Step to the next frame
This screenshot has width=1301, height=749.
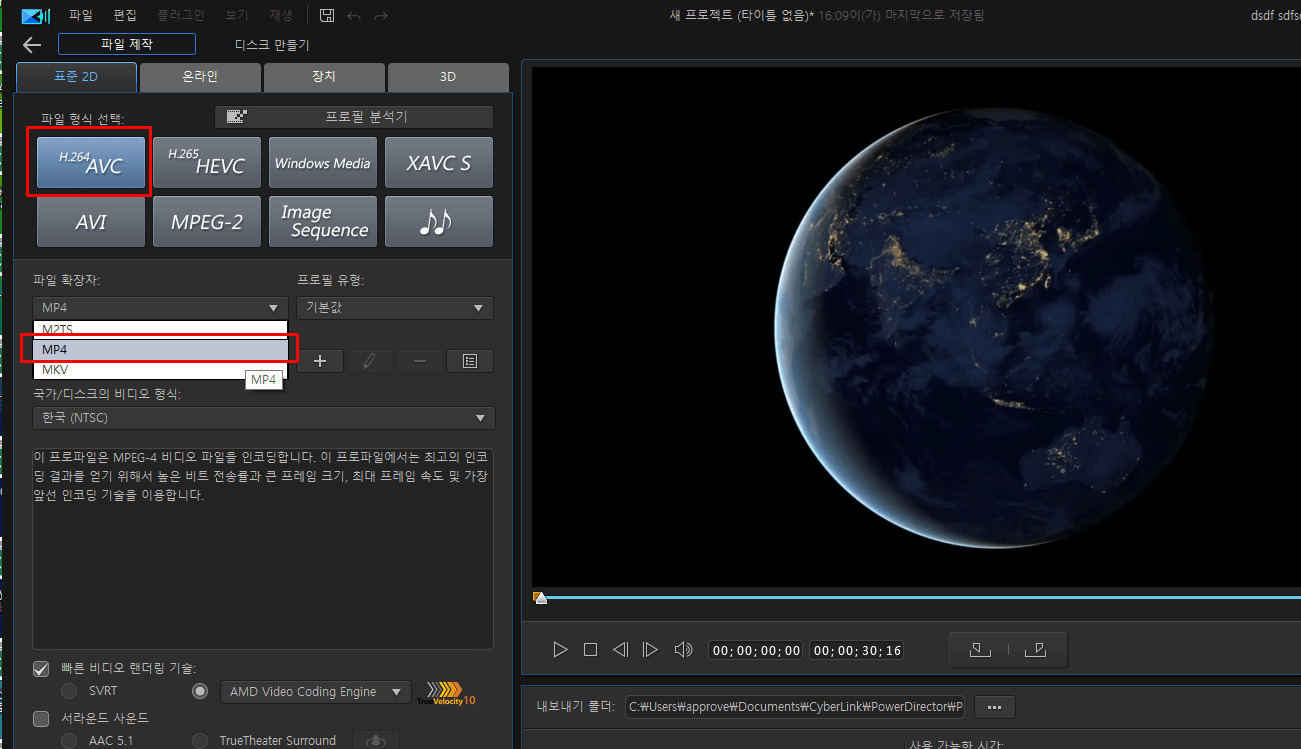pos(650,650)
